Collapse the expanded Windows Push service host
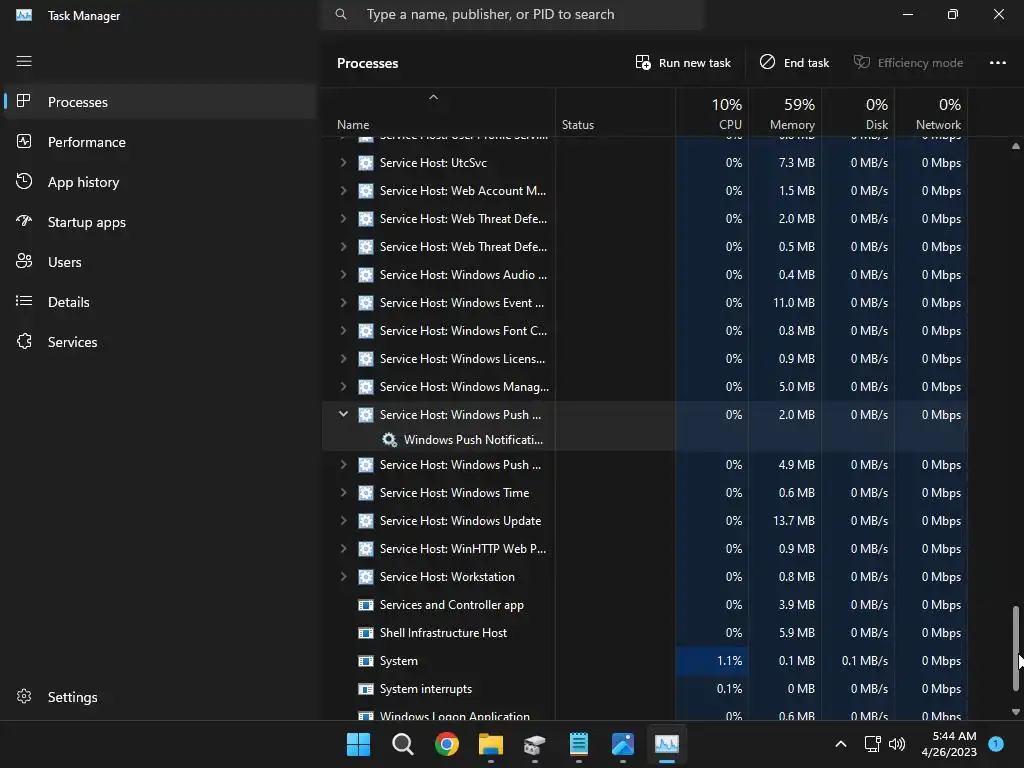1024x768 pixels. click(x=343, y=414)
